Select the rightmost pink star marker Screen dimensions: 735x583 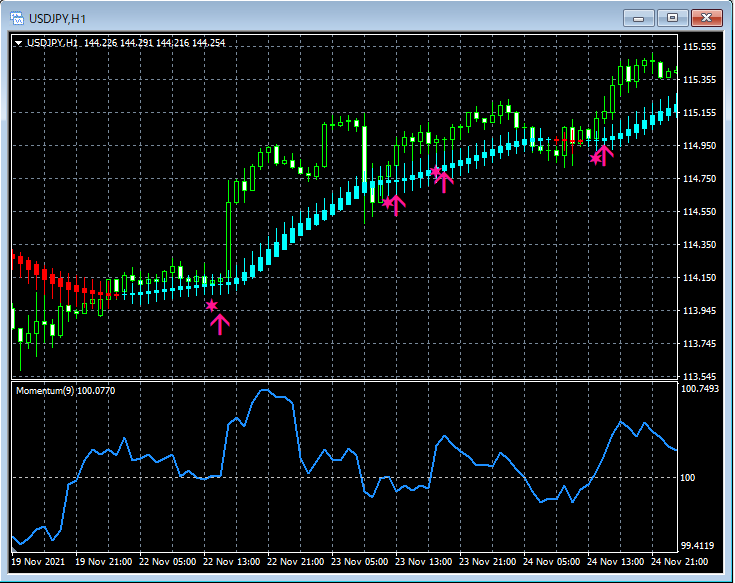595,158
